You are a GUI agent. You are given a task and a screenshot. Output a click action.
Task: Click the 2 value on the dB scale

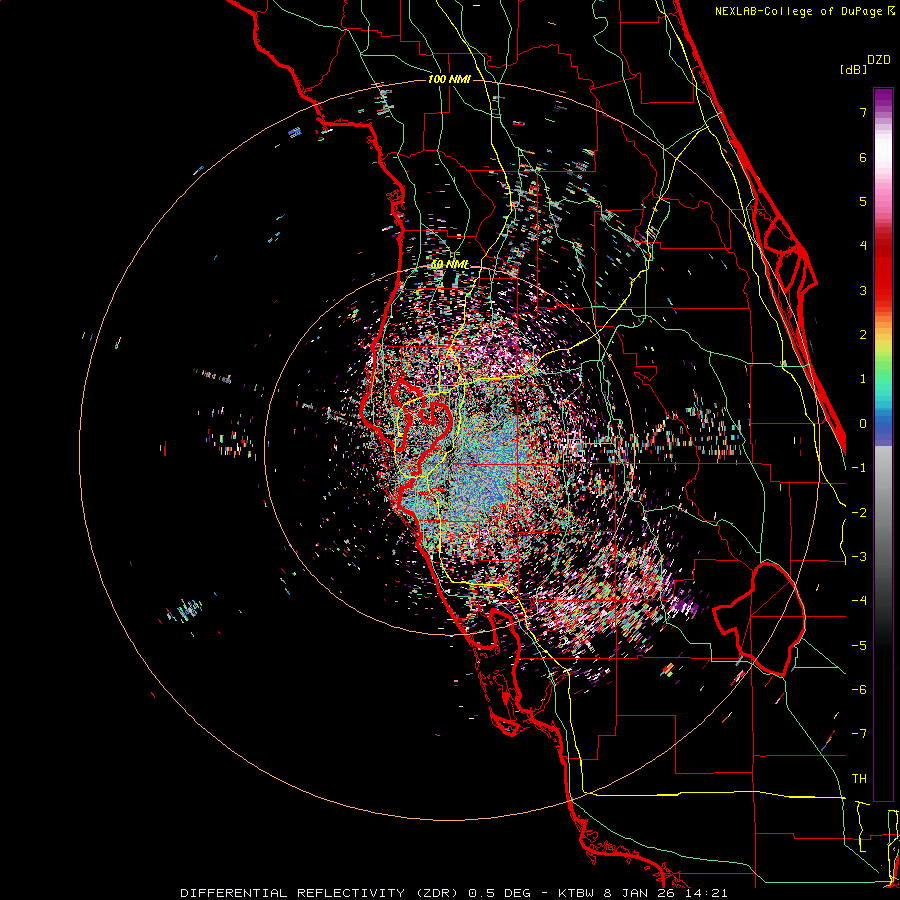pos(863,335)
